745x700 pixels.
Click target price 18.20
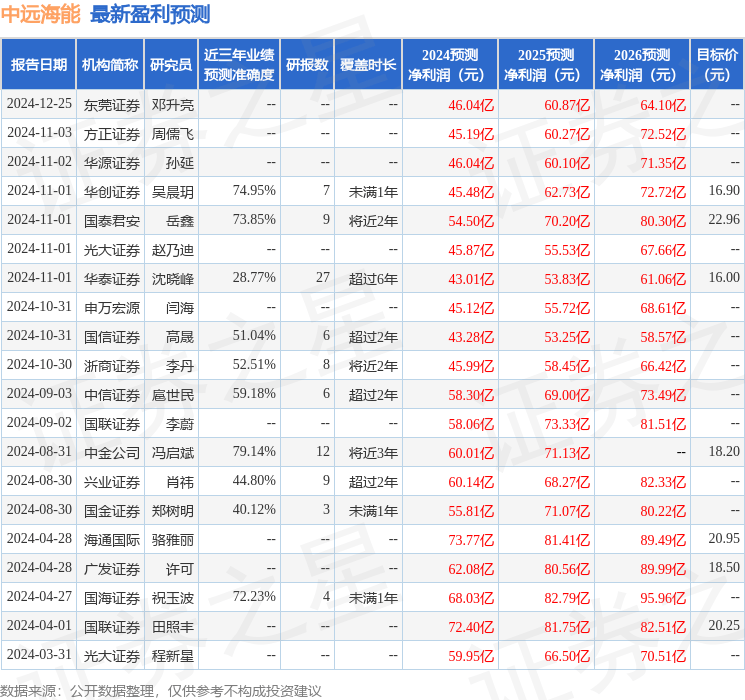coord(724,451)
